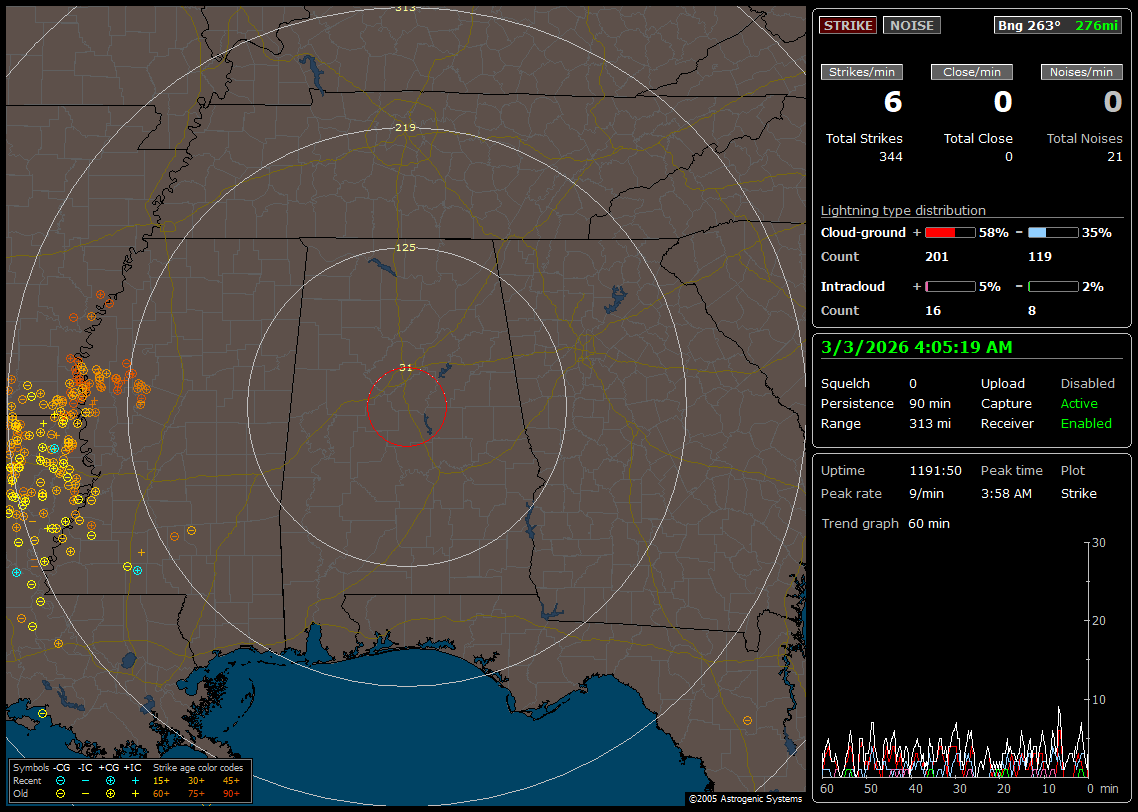The height and width of the screenshot is (812, 1138).
Task: Click the red STRIKE indicator
Action: (x=848, y=26)
